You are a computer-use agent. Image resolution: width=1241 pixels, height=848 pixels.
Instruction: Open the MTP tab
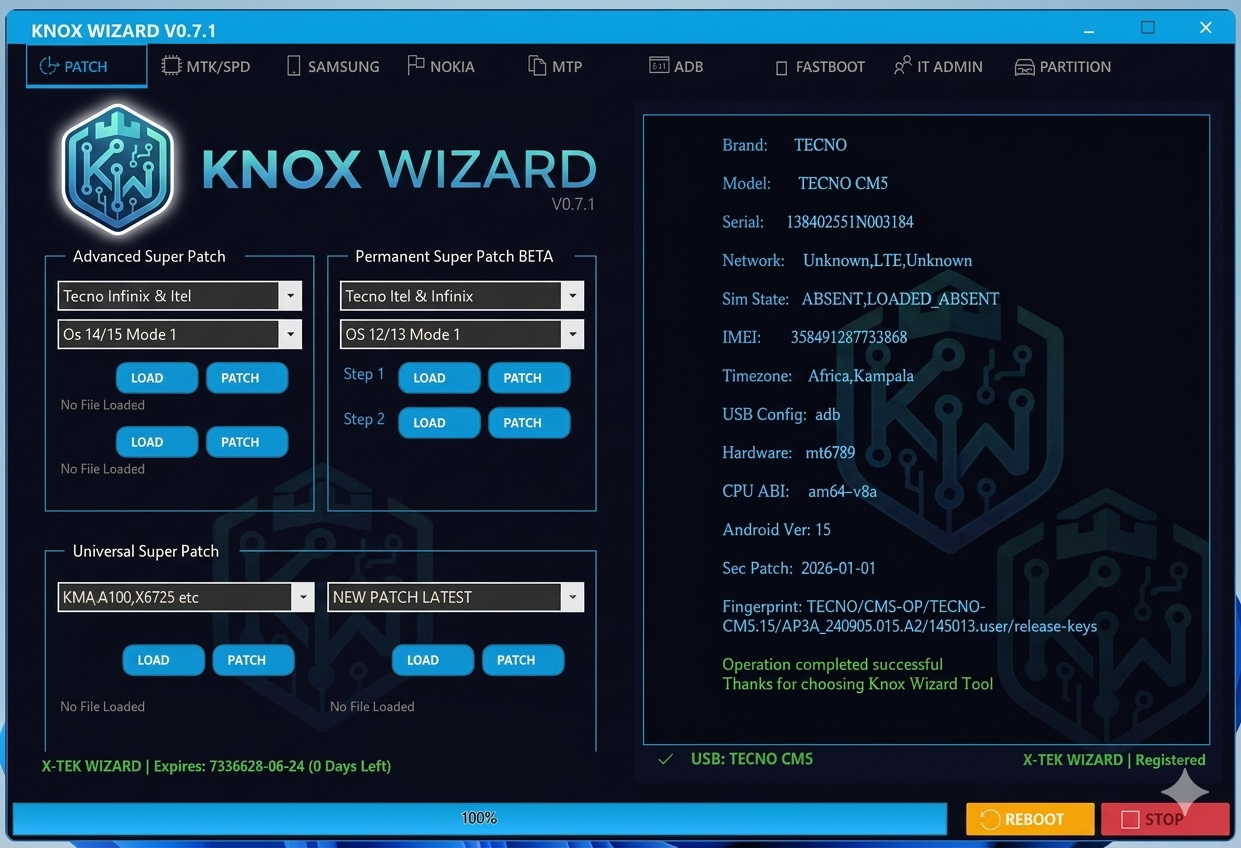coord(555,67)
